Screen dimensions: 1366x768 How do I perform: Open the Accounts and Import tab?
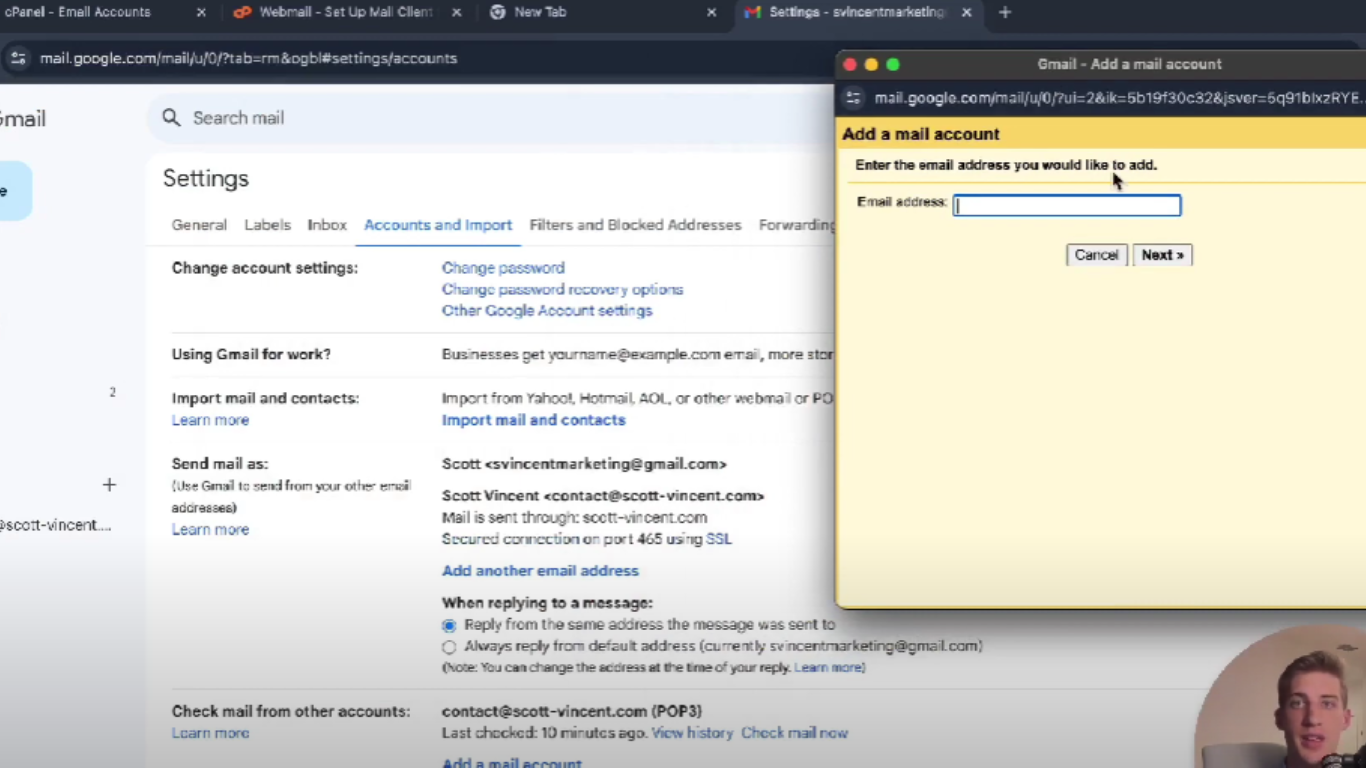[x=438, y=225]
